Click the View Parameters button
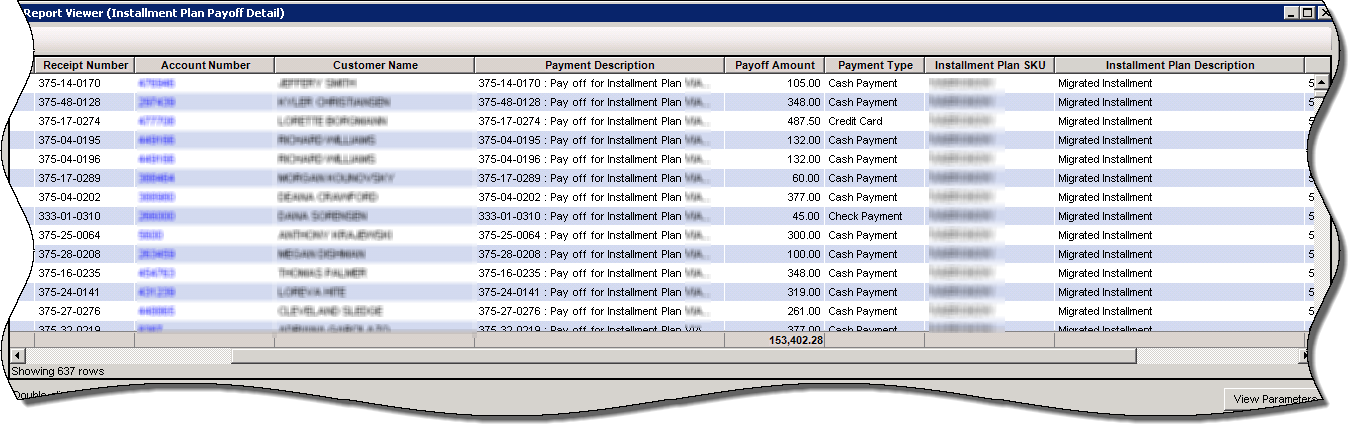 click(x=1272, y=399)
